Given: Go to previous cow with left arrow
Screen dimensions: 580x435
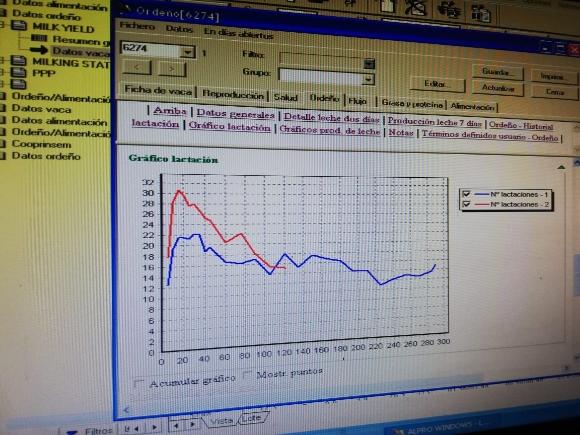Looking at the screenshot, I should tap(137, 67).
